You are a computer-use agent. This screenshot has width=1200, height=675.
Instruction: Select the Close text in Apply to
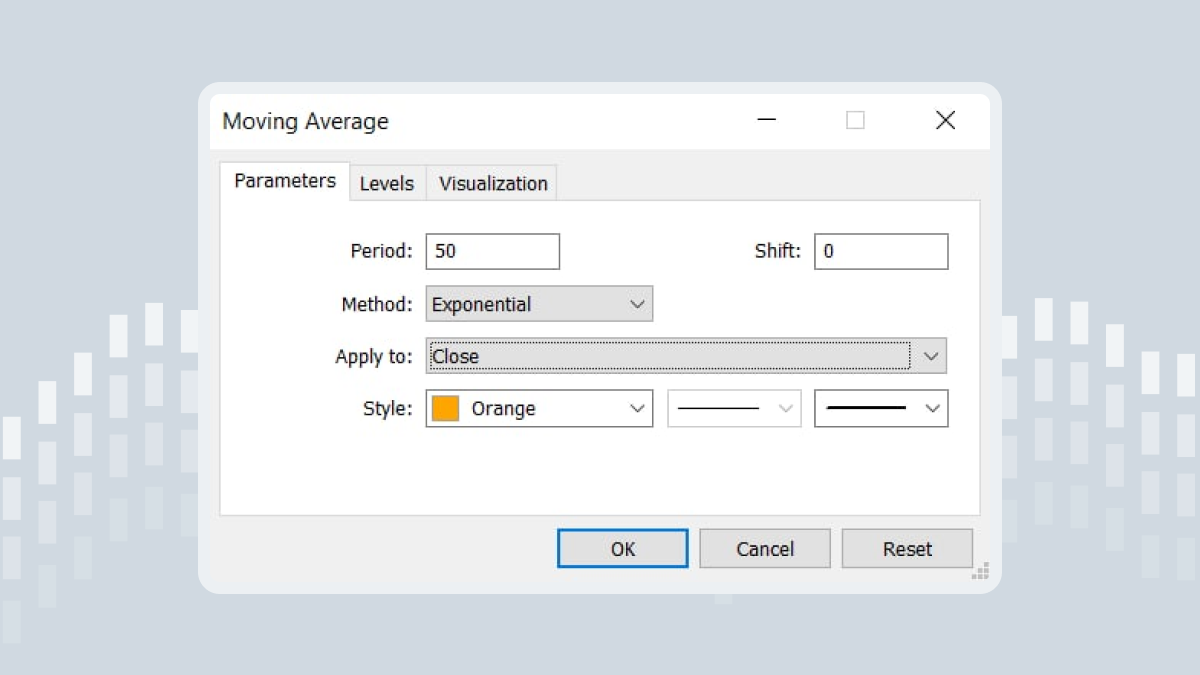point(456,357)
